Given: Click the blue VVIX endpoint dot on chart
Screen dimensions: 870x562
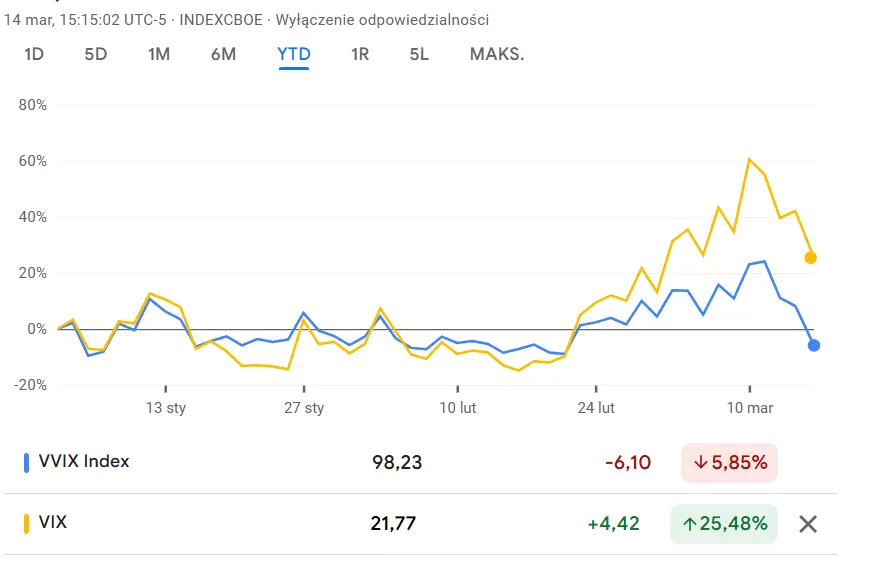Looking at the screenshot, I should pyautogui.click(x=814, y=346).
